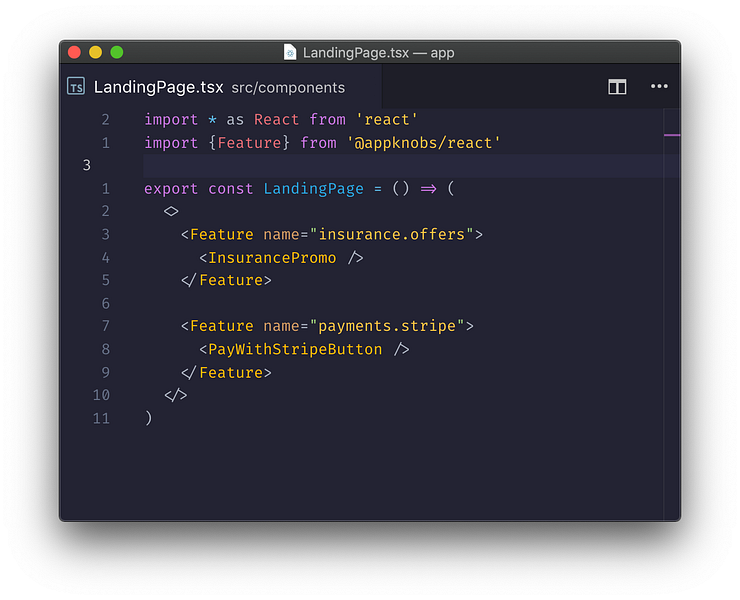The image size is (740, 600).
Task: Click the split editor icon
Action: click(617, 87)
